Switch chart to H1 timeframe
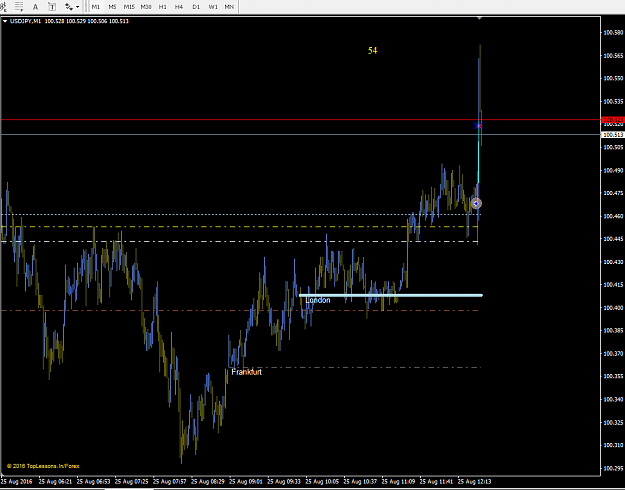 163,7
